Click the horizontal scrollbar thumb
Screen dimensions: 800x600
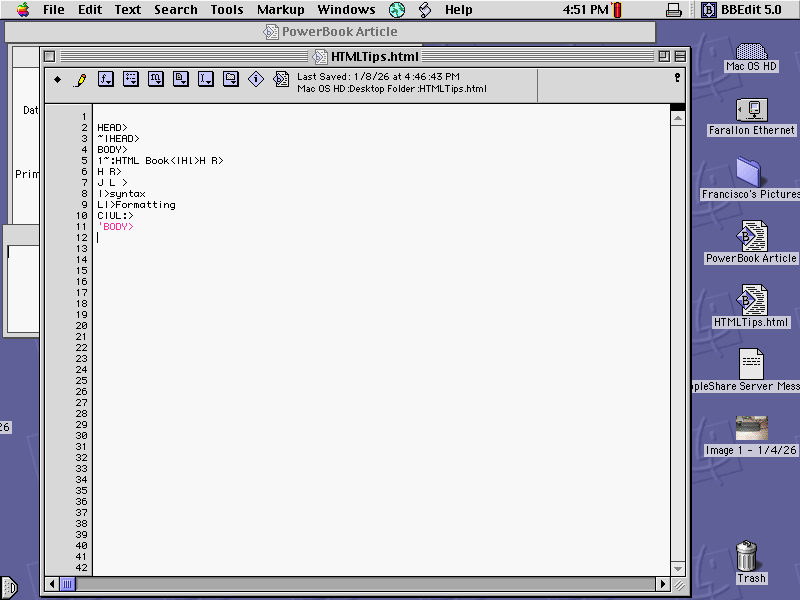(x=68, y=583)
